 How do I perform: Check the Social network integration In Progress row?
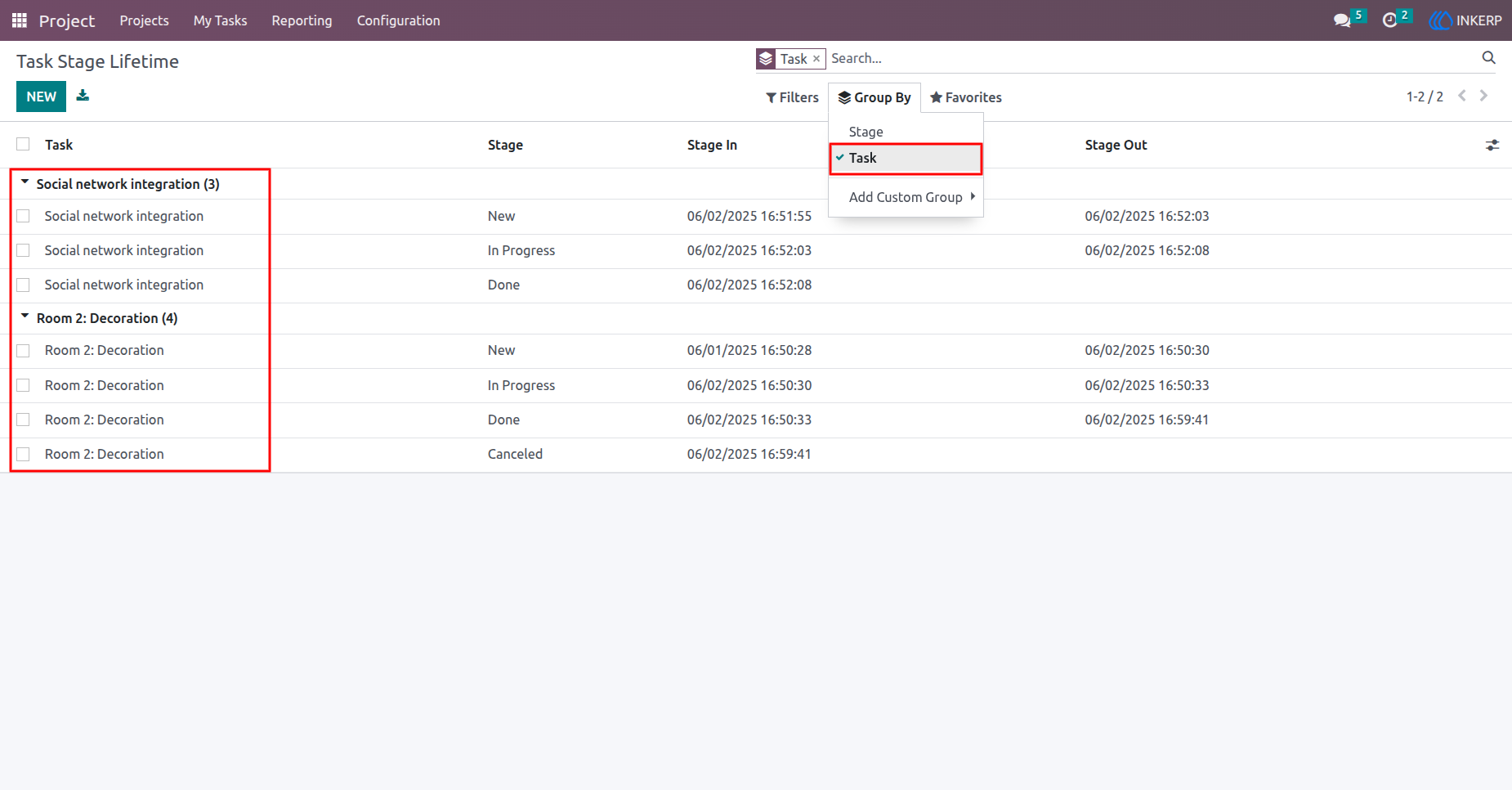coord(23,250)
